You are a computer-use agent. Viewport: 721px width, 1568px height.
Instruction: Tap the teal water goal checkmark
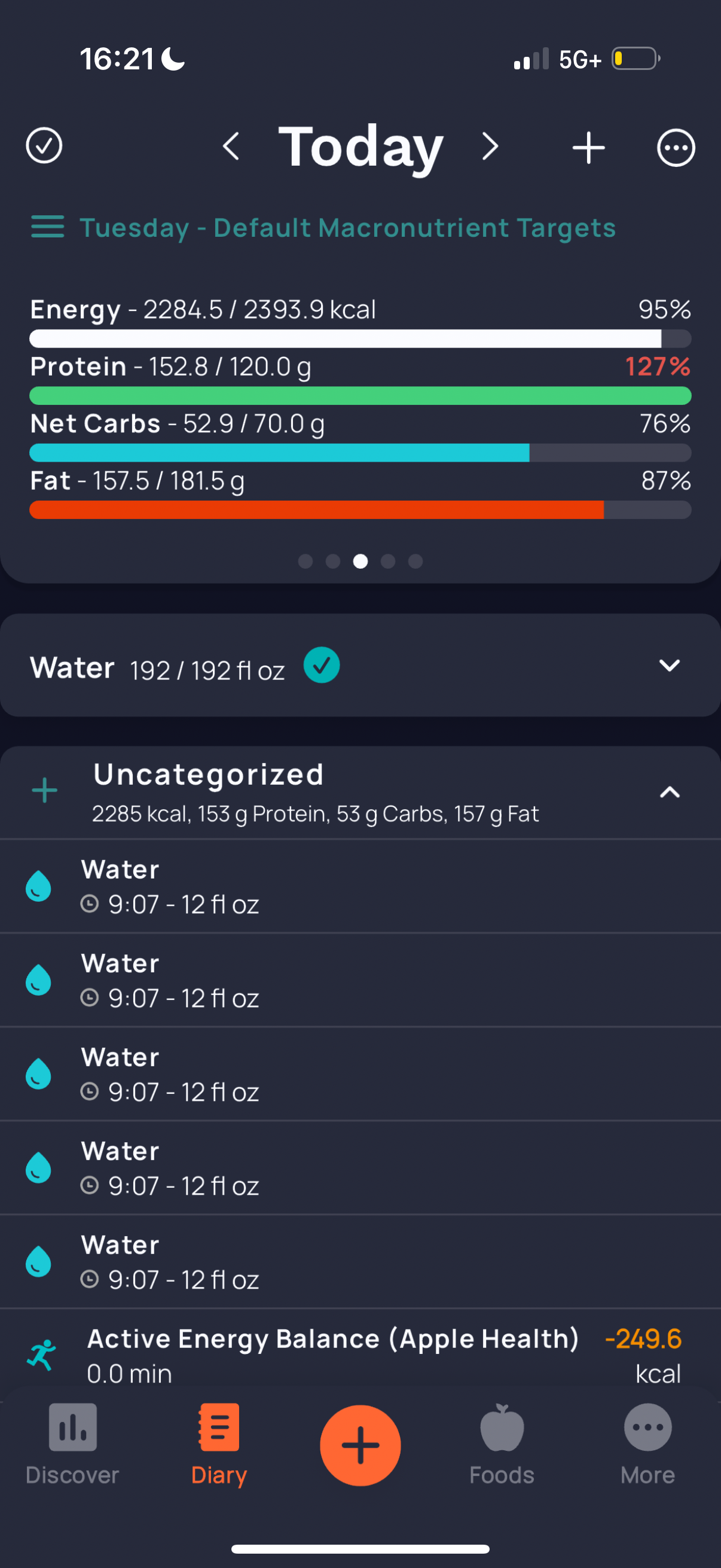pyautogui.click(x=322, y=665)
